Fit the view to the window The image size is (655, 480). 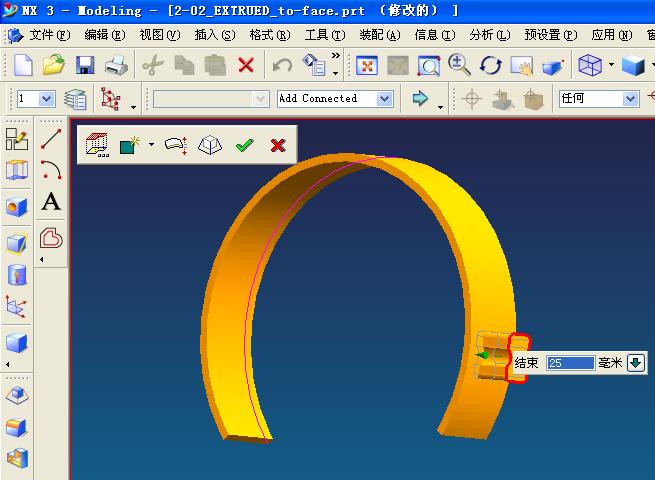367,65
